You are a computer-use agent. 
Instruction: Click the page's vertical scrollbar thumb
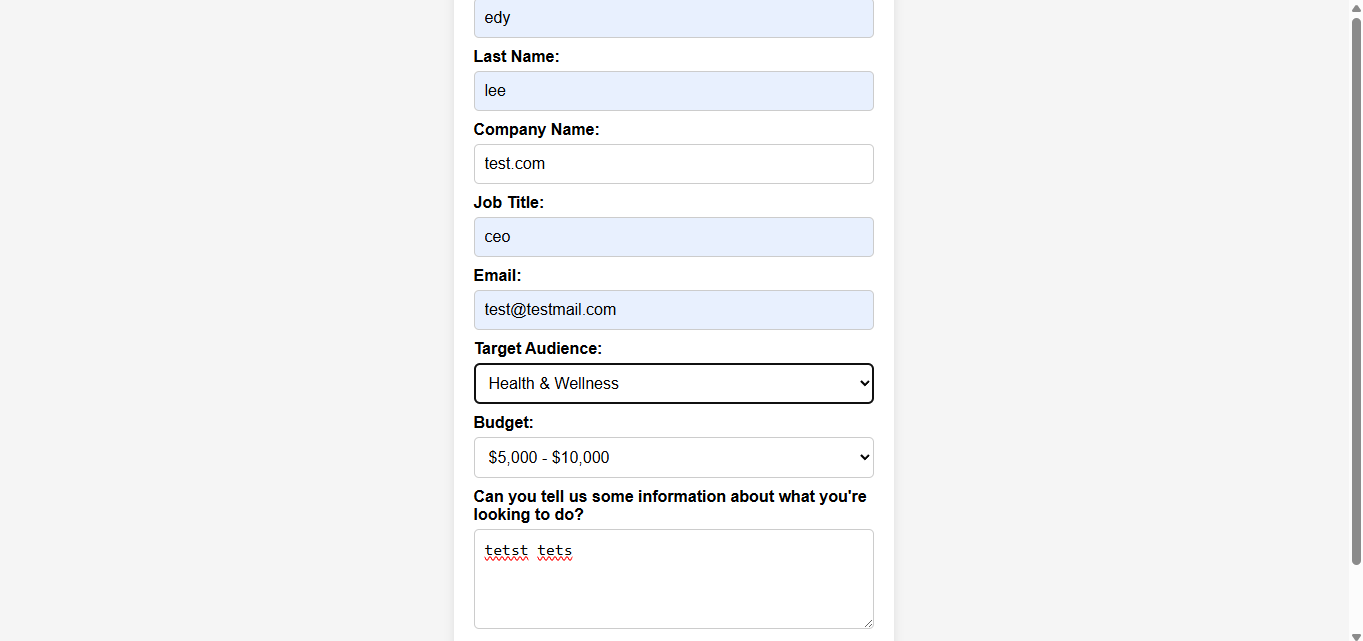click(1356, 290)
